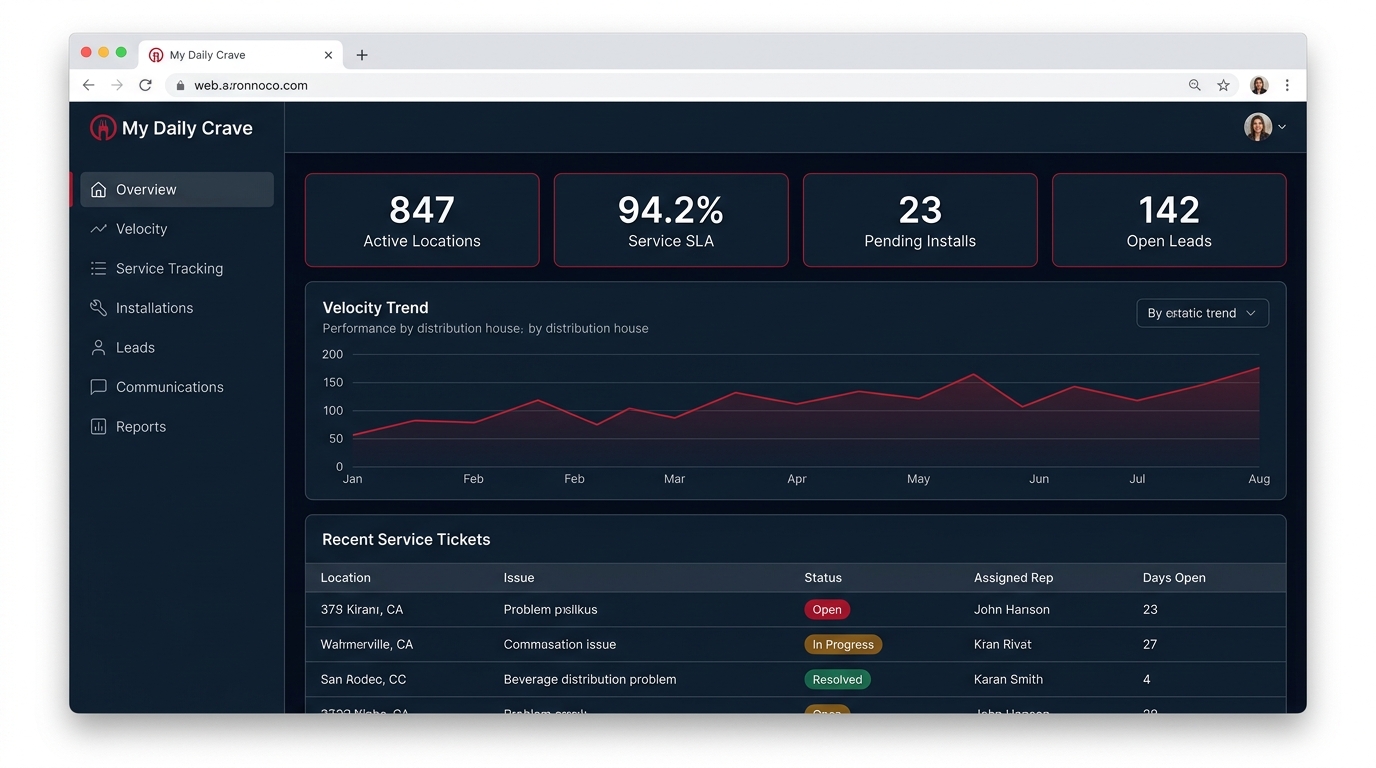1376x768 pixels.
Task: Click the tab favicon for My Daily Crave
Action: coord(156,55)
